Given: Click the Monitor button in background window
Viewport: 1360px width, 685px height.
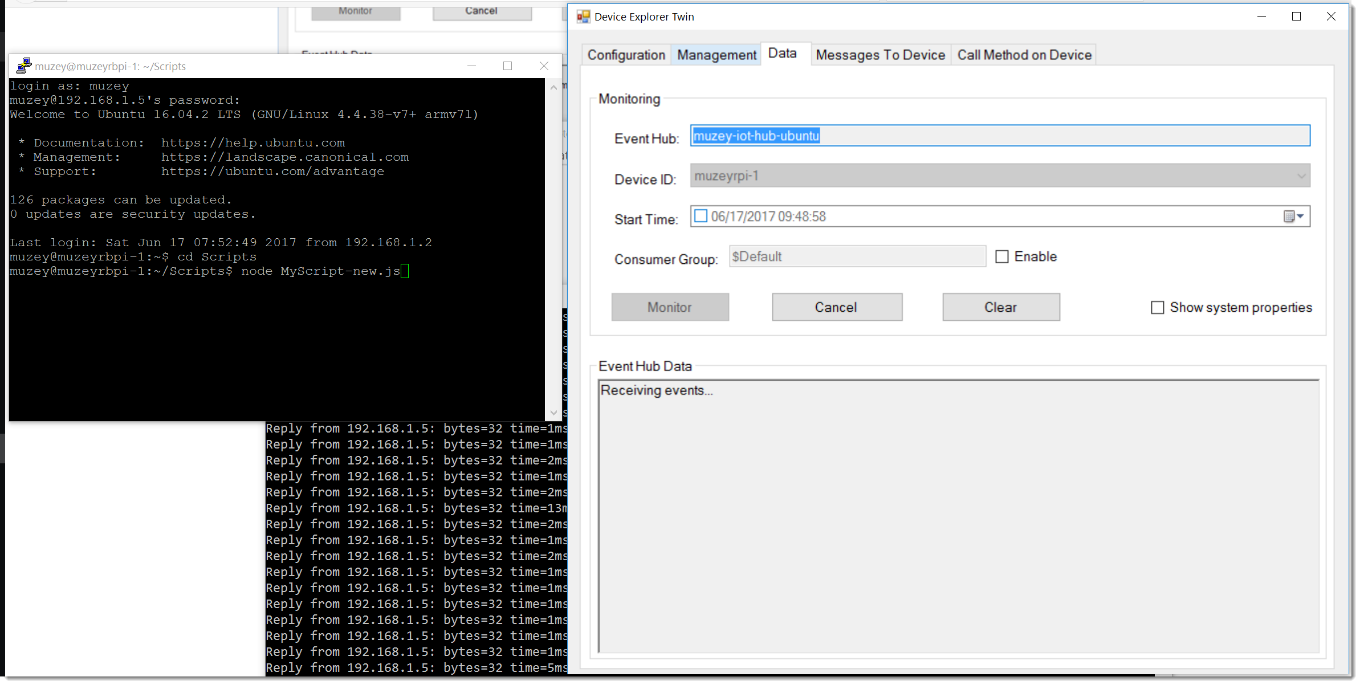Looking at the screenshot, I should click(355, 11).
